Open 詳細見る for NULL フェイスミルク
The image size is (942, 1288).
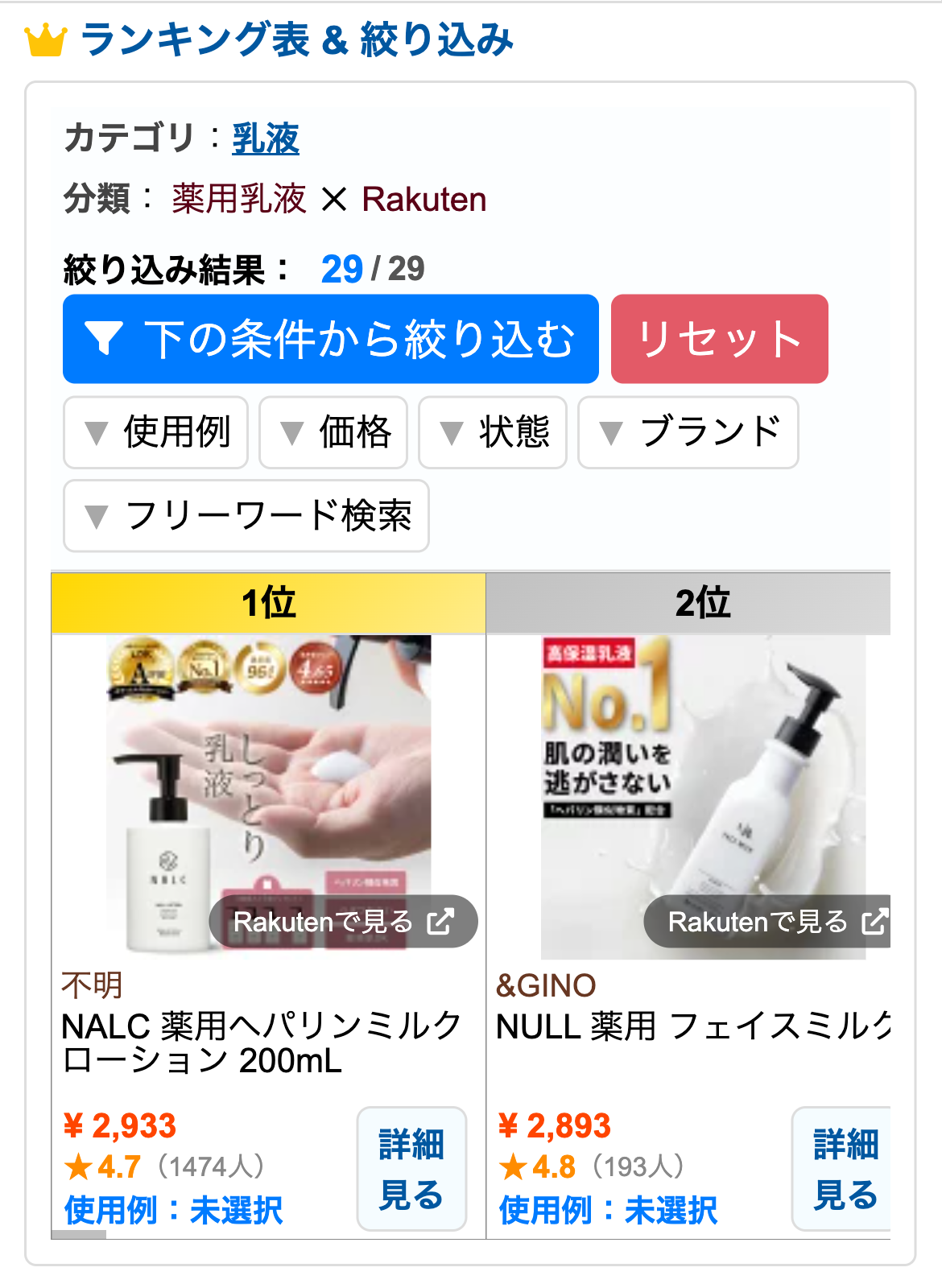842,1169
